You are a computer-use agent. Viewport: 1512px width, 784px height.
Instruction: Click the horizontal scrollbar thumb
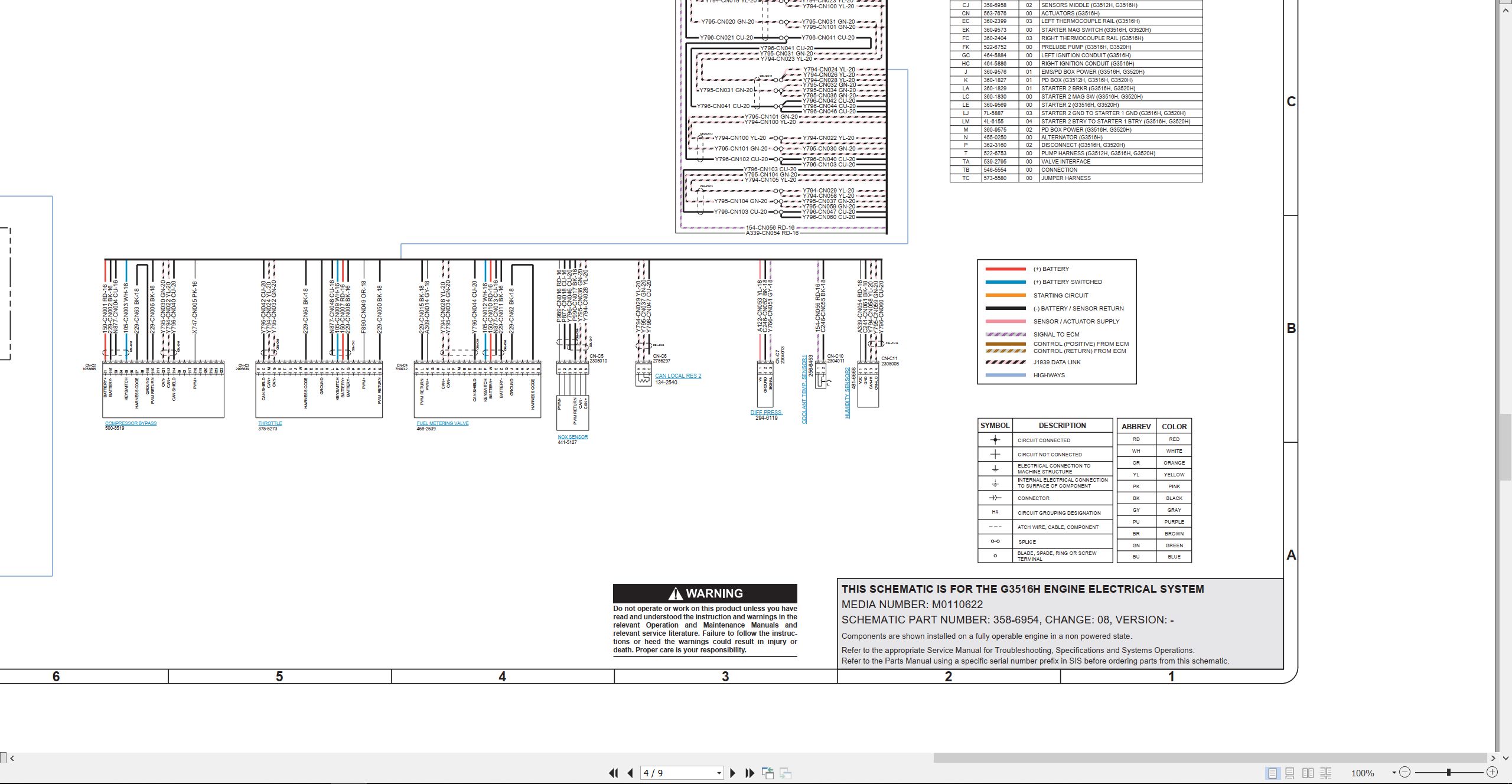tap(1210, 758)
